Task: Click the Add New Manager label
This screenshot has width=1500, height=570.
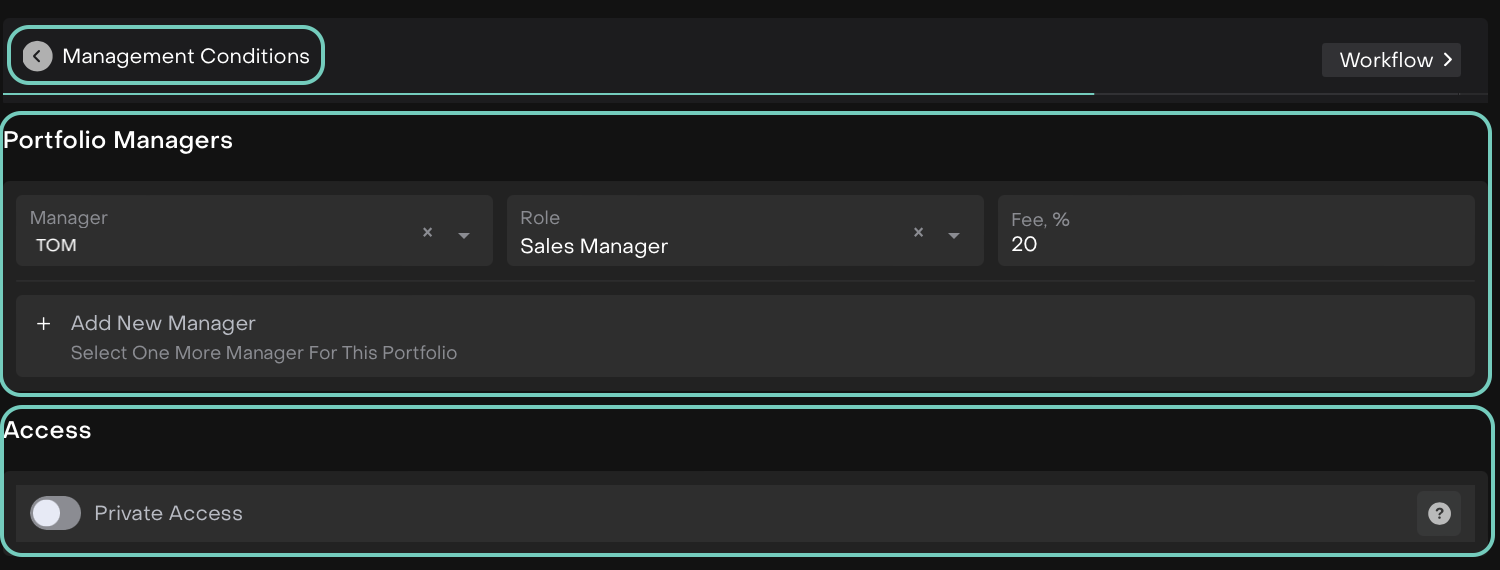Action: click(x=163, y=323)
